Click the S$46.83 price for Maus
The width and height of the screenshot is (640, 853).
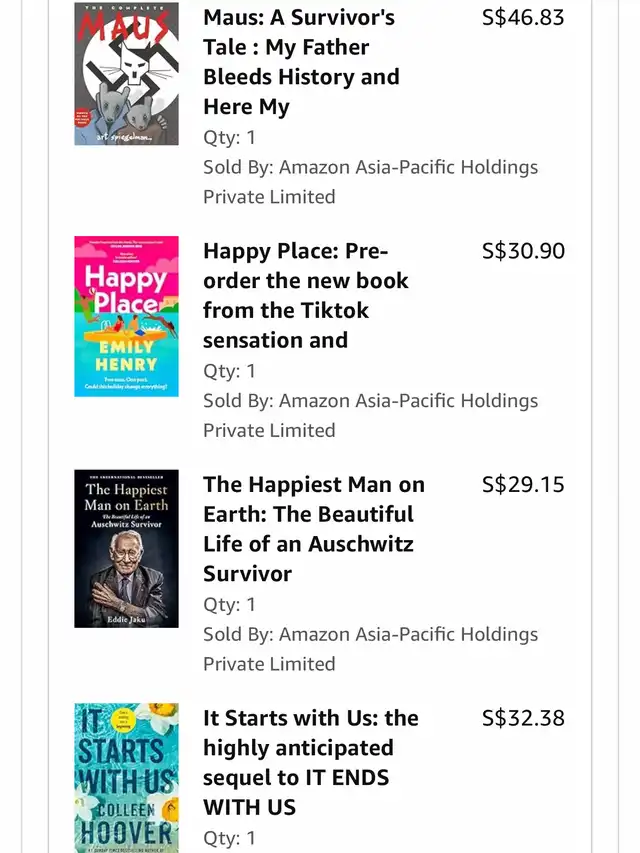[x=523, y=17]
